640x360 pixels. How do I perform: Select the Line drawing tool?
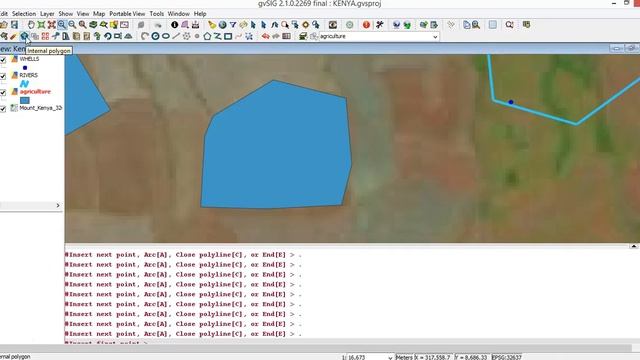(x=176, y=36)
